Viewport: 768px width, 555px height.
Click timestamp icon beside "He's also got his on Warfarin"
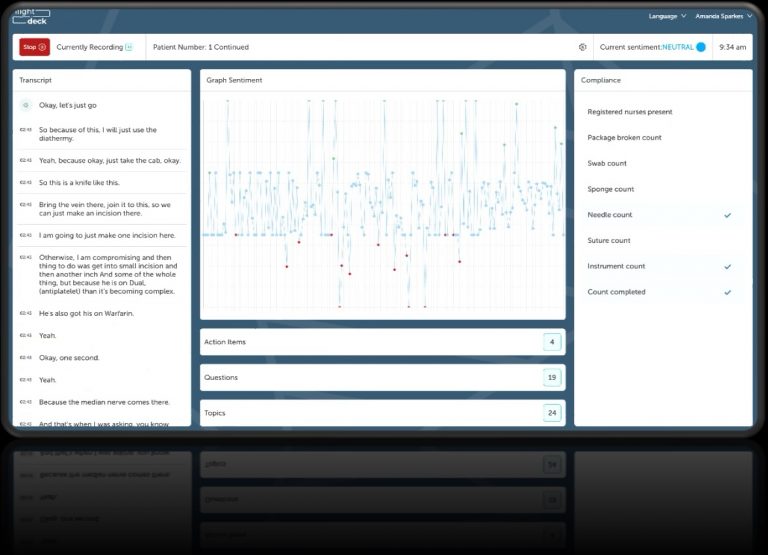26,314
